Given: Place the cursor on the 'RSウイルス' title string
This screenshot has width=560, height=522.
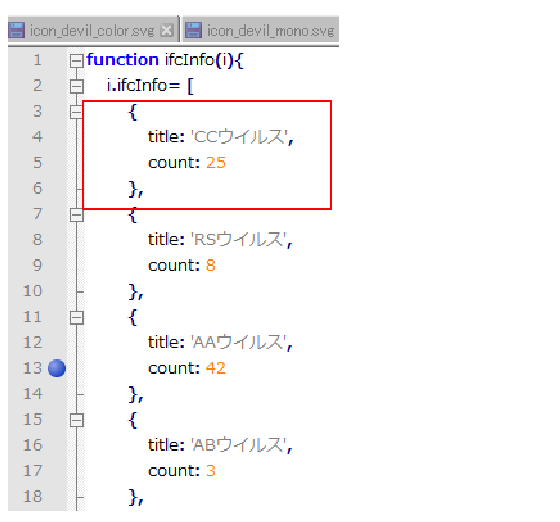Looking at the screenshot, I should coord(239,240).
